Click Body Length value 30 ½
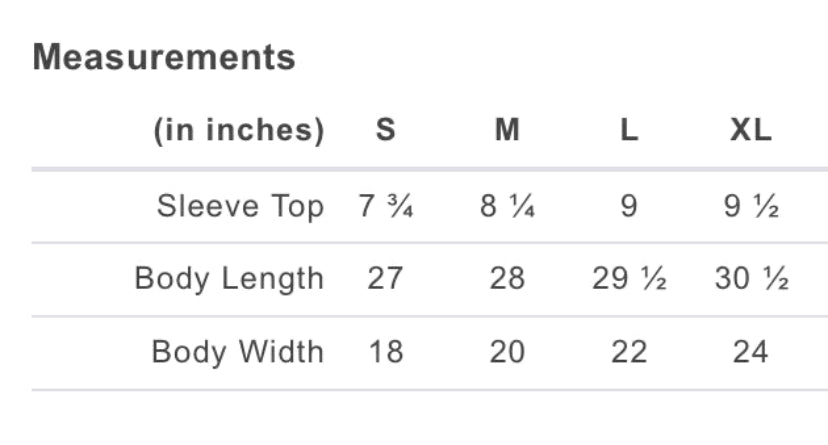The height and width of the screenshot is (445, 828). pyautogui.click(x=751, y=278)
